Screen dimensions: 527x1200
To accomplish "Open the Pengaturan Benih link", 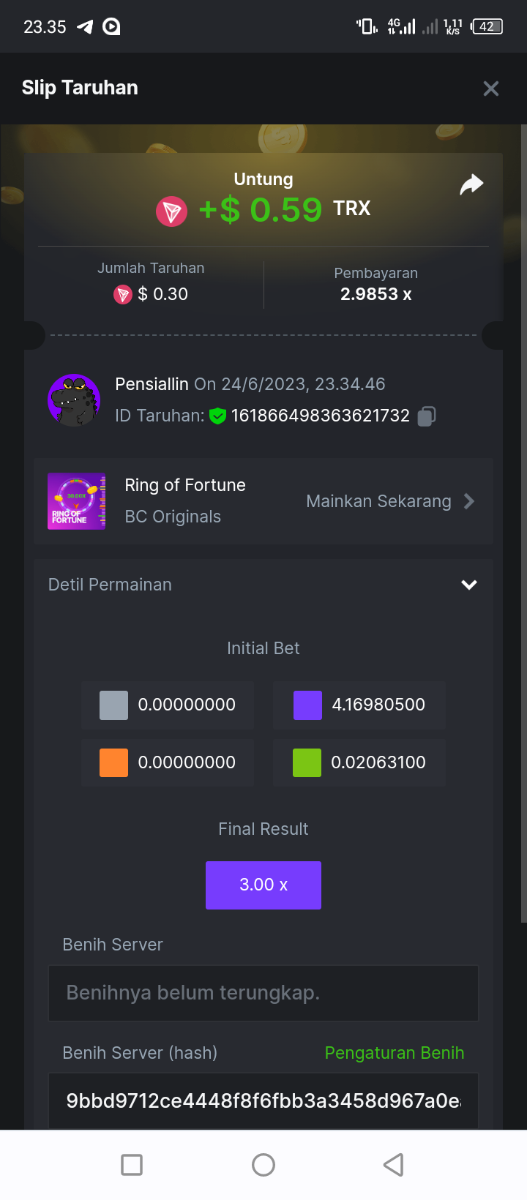I will tap(395, 1052).
